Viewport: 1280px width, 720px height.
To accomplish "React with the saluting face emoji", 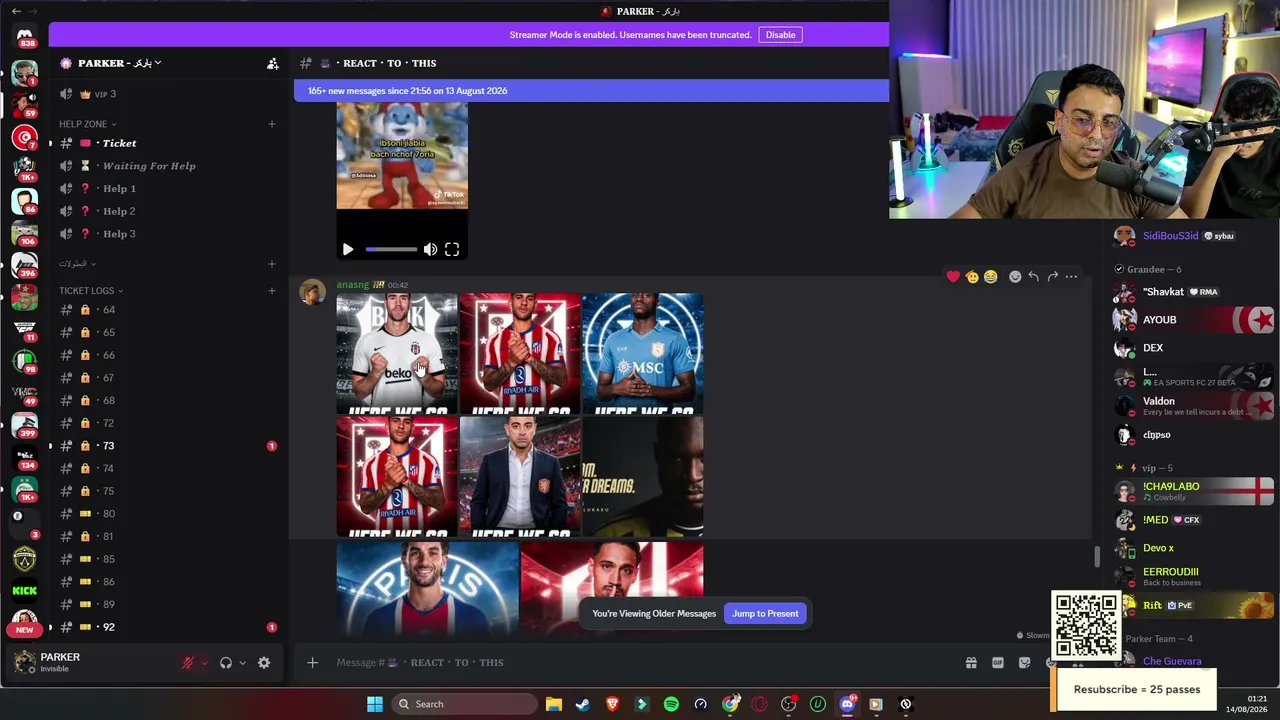I will coord(972,277).
